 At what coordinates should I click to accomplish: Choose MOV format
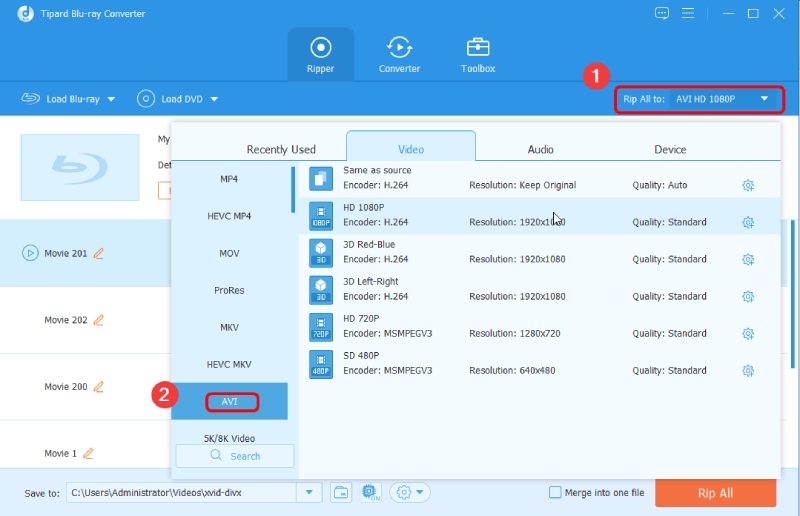tap(229, 254)
